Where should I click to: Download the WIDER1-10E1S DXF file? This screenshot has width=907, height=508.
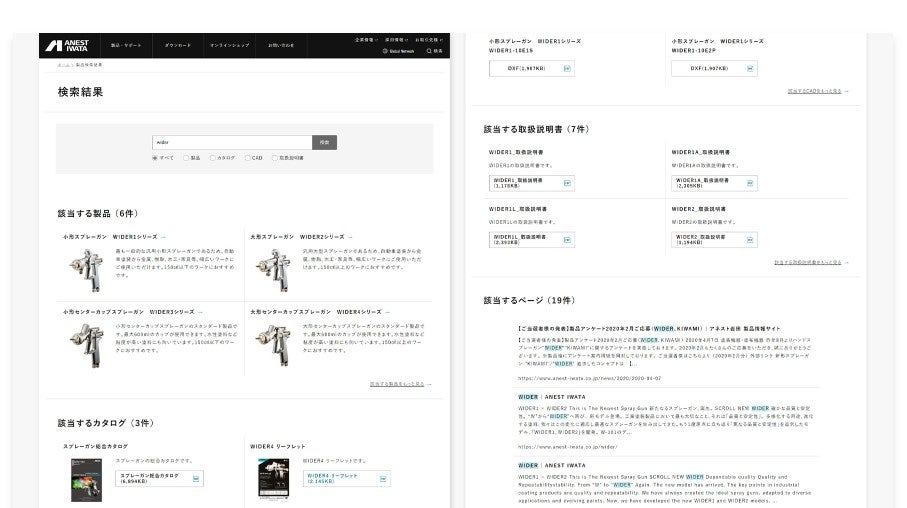[x=532, y=68]
